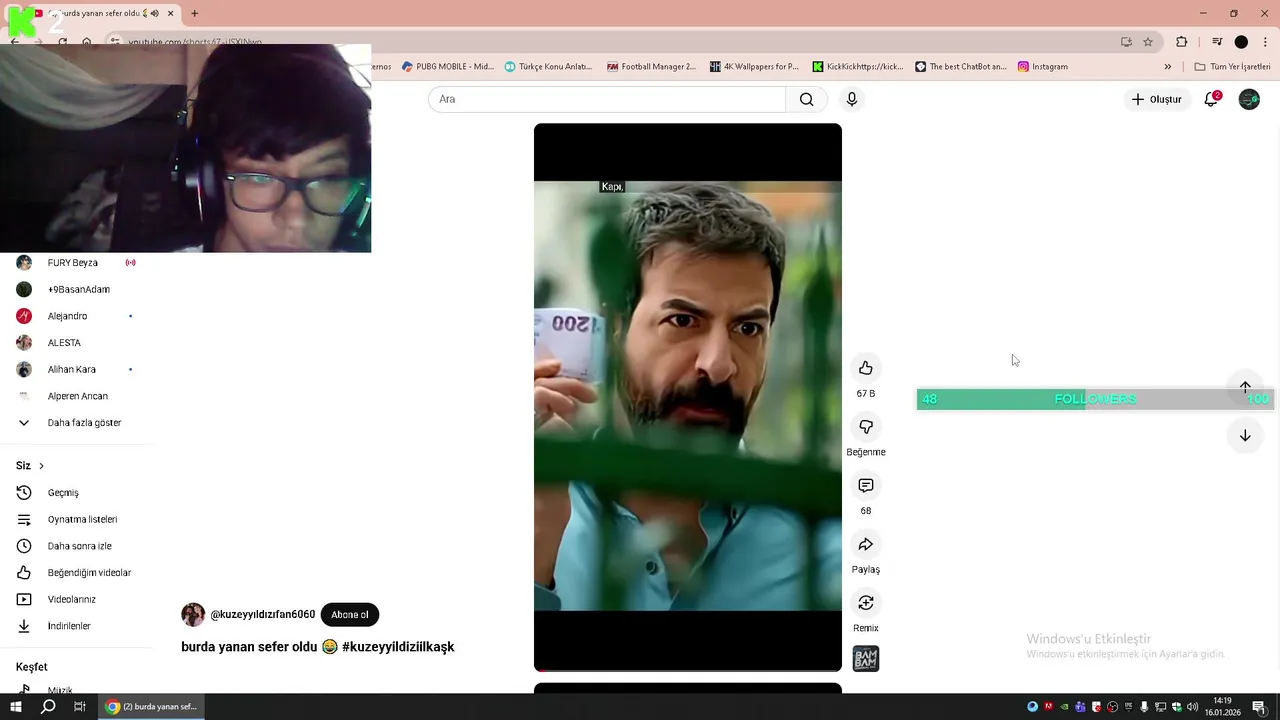This screenshot has height=720, width=1280.
Task: Reload the page in Chrome
Action: (63, 42)
